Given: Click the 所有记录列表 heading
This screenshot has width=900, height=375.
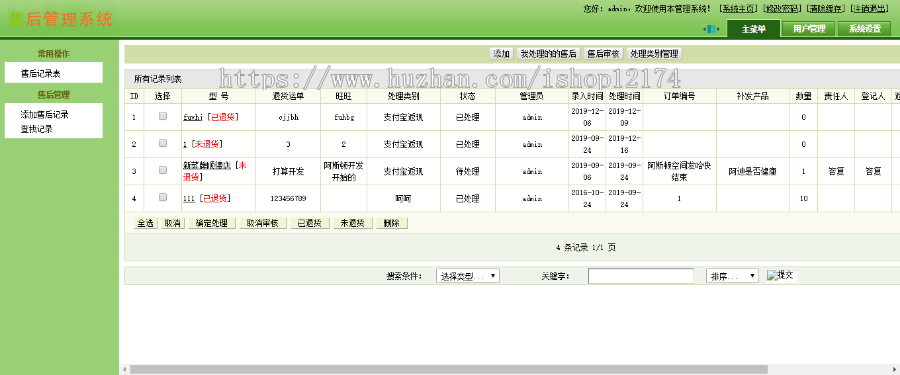Looking at the screenshot, I should click(158, 79).
